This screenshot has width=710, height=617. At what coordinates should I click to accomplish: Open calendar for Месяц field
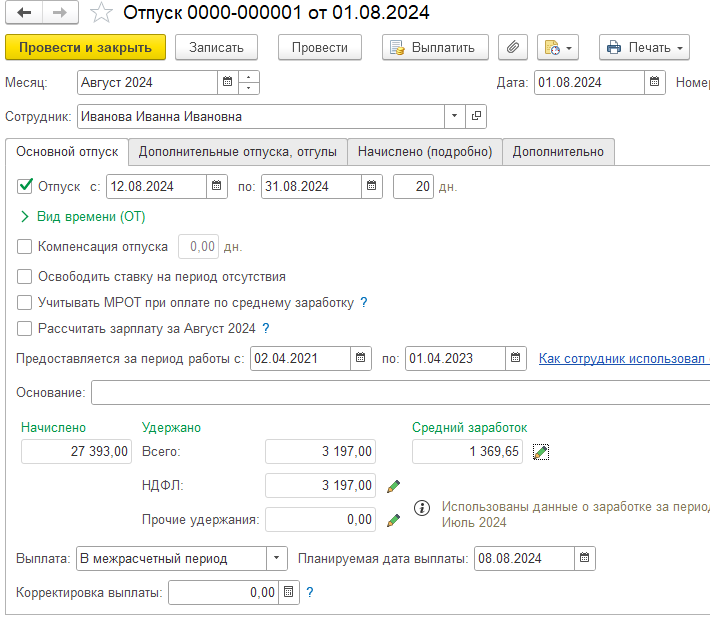tap(227, 82)
